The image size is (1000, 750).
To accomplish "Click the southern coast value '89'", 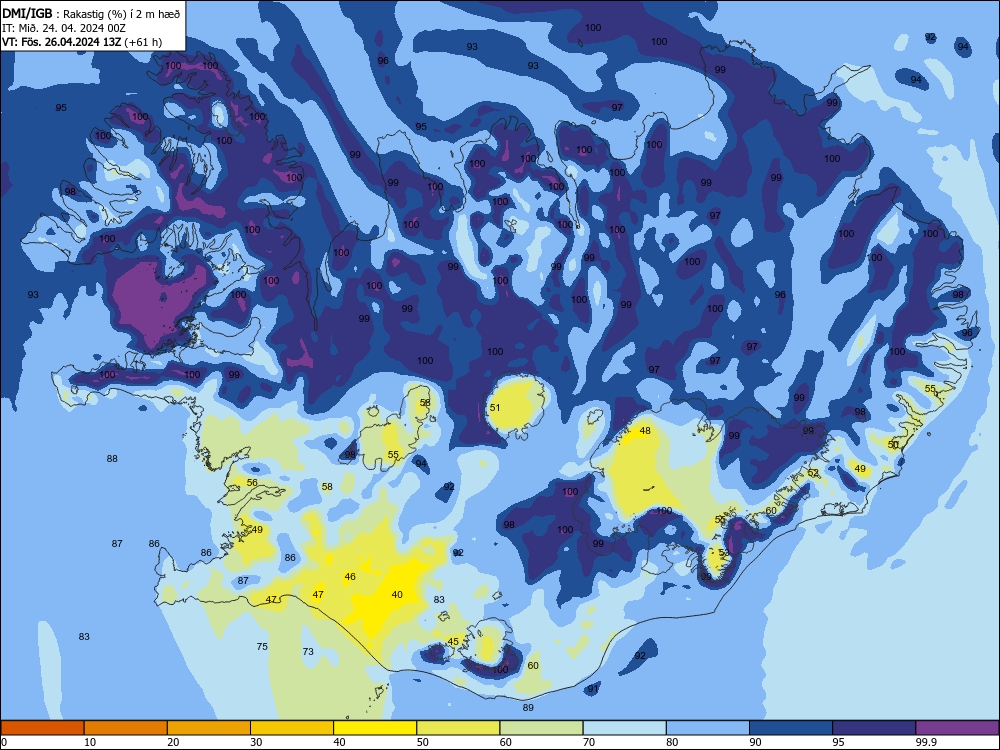I will click(x=528, y=707).
